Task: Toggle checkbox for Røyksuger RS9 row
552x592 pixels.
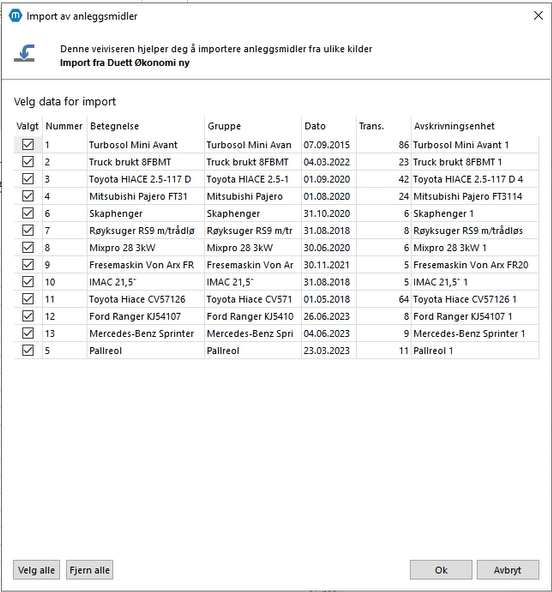Action: [x=28, y=230]
